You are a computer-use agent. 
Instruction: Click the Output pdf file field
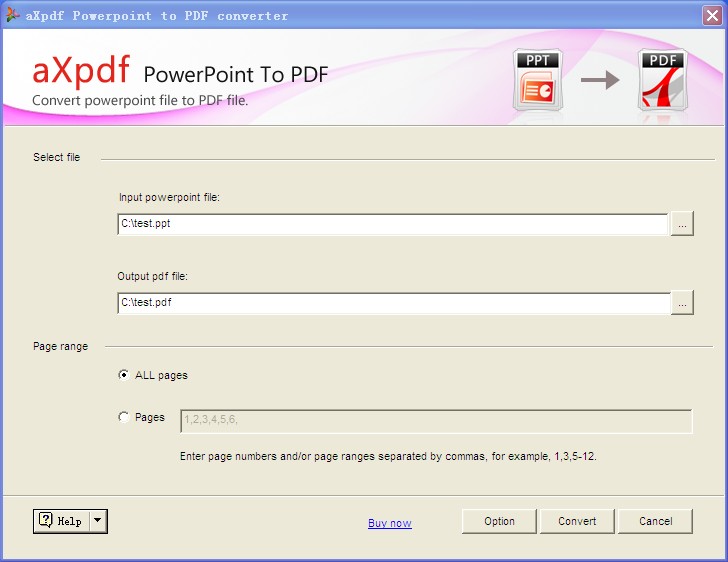(394, 303)
